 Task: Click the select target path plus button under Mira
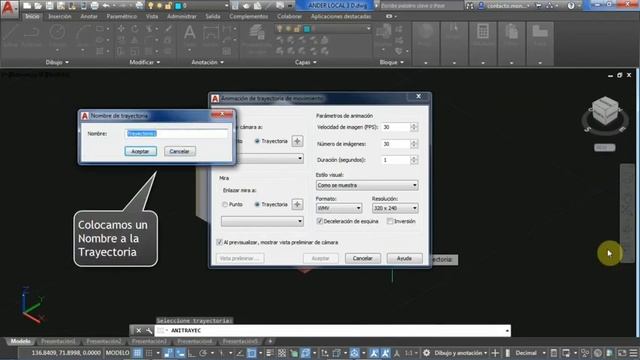click(x=297, y=204)
